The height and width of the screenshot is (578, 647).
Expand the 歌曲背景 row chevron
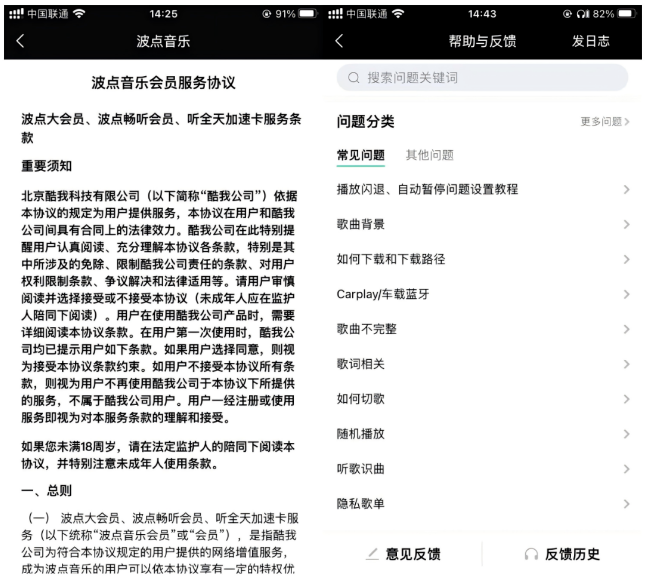click(626, 224)
